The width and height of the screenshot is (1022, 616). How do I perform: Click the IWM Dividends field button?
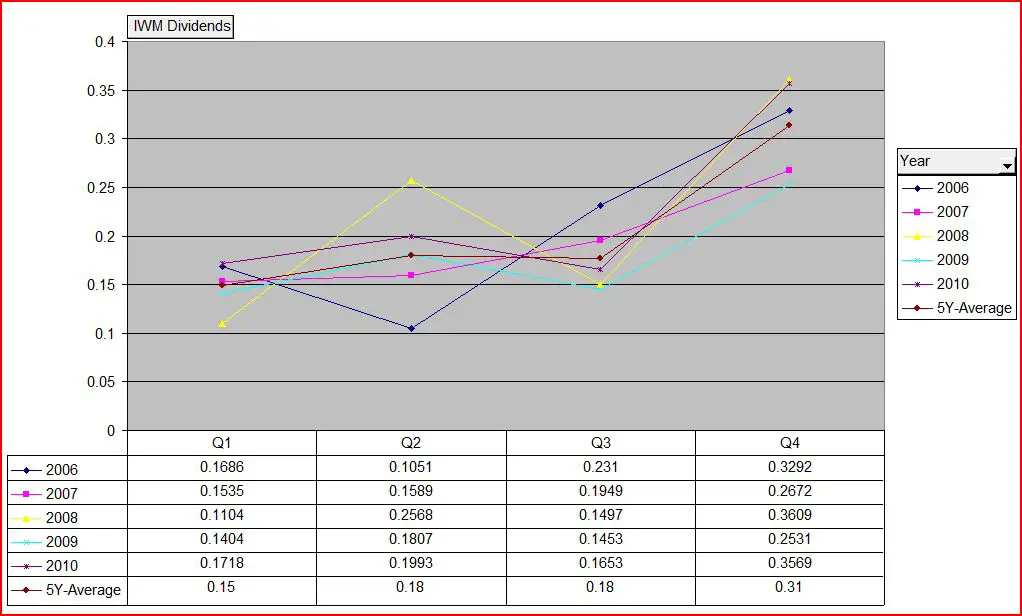point(181,27)
